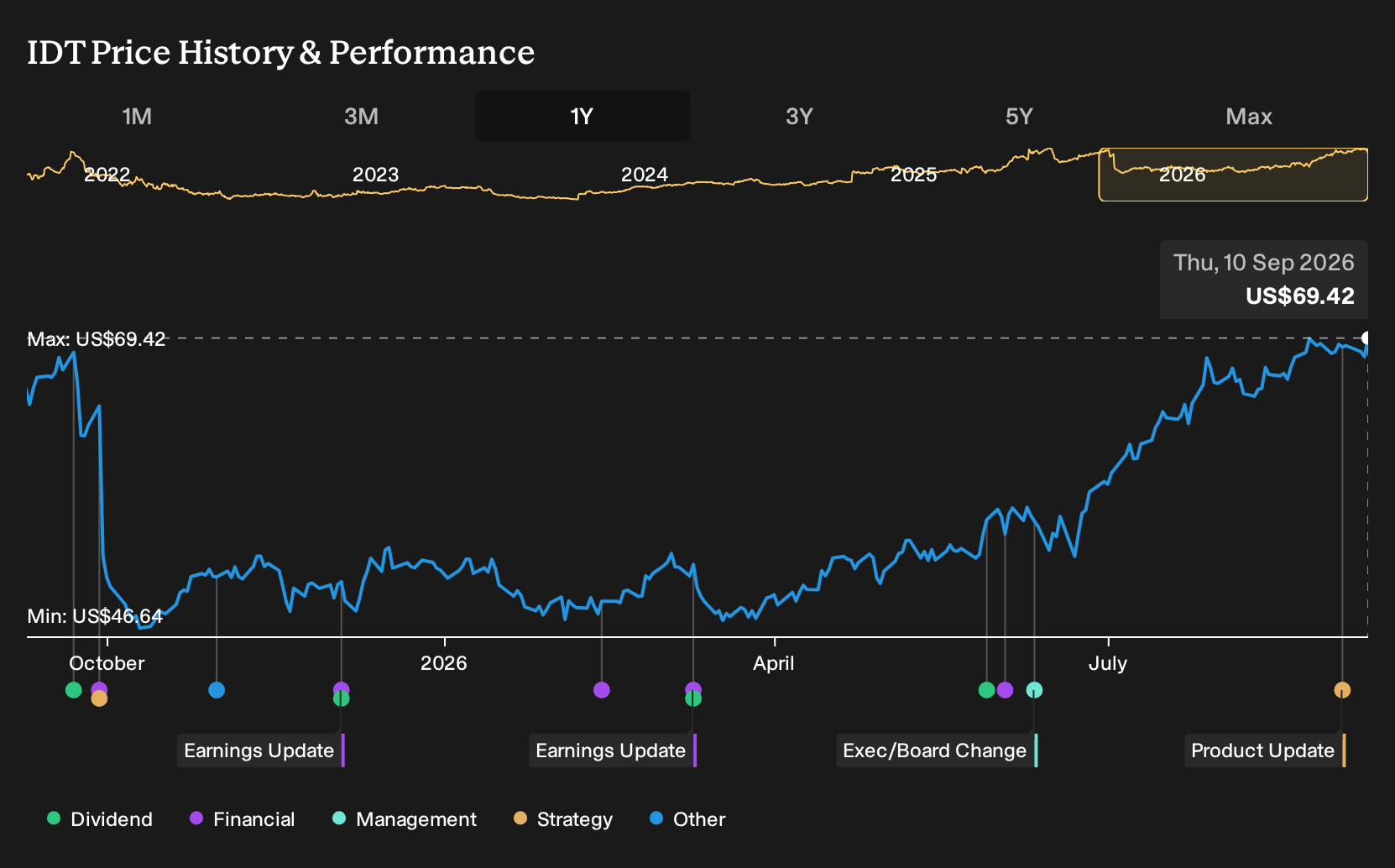This screenshot has height=868, width=1395.
Task: Click the Thu, 10 Sep 2026 tooltip date
Action: (x=1264, y=263)
